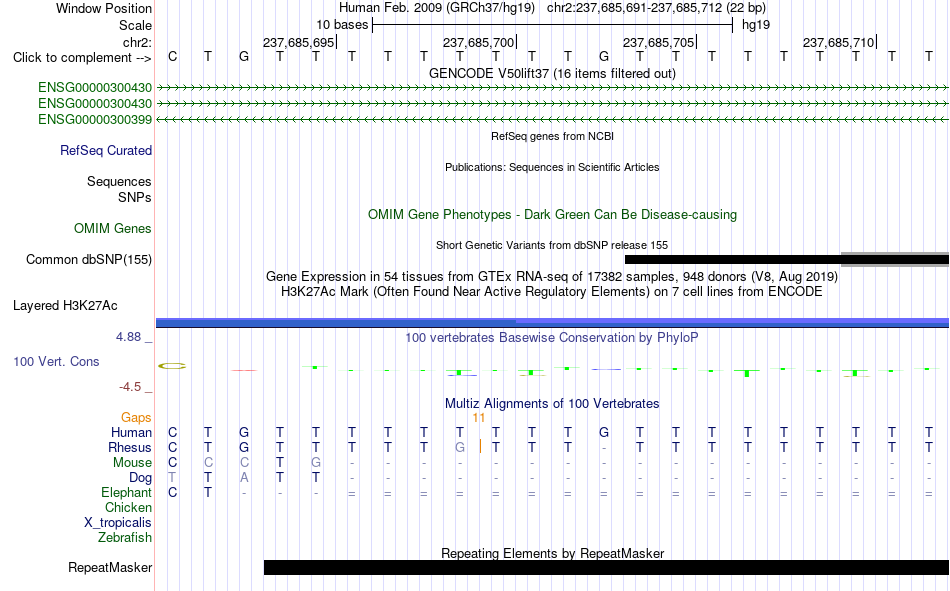Viewport: 950px width, 591px height.
Task: Click the G base in the Mouse row
Action: click(316, 462)
